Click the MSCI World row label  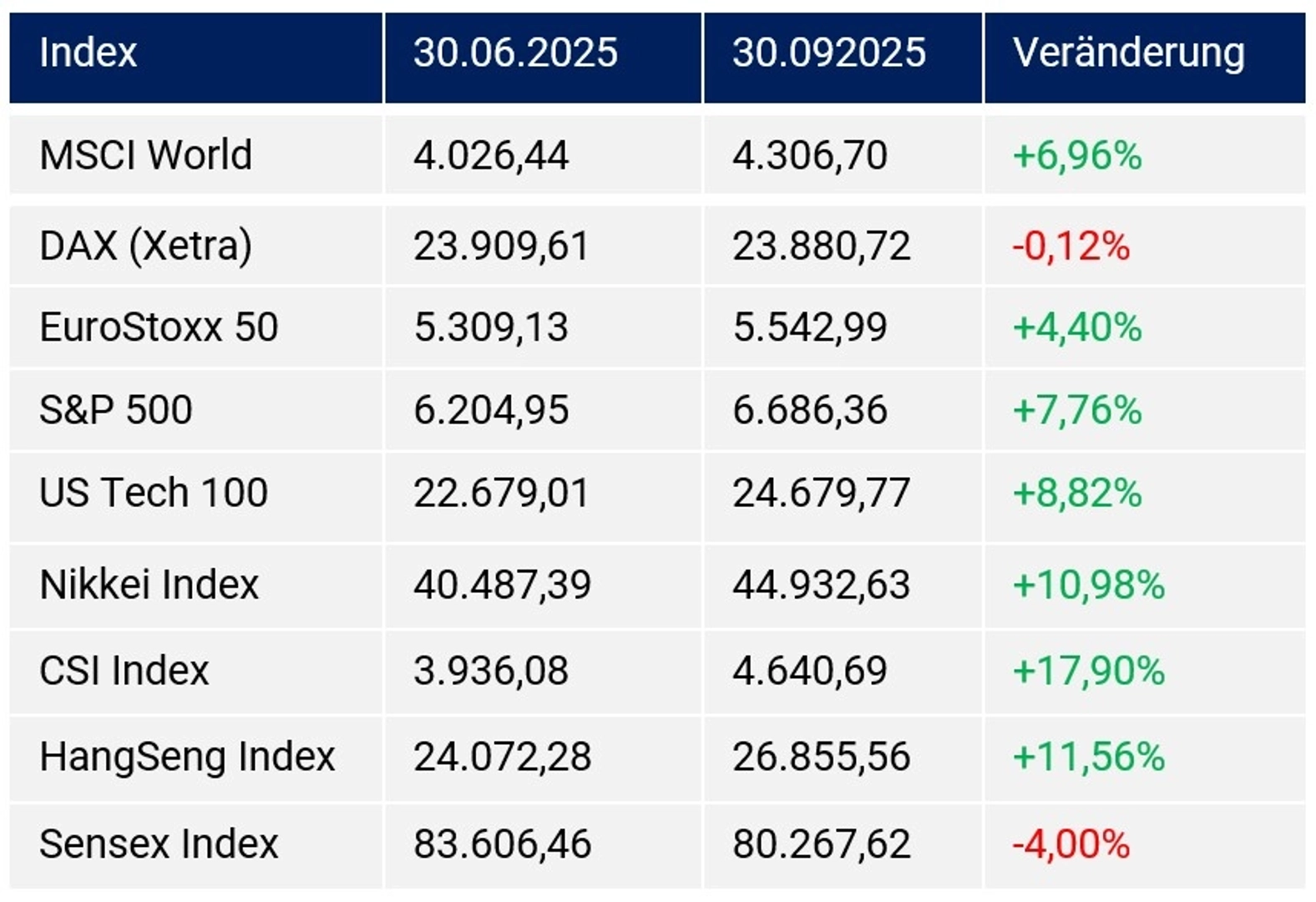[145, 155]
